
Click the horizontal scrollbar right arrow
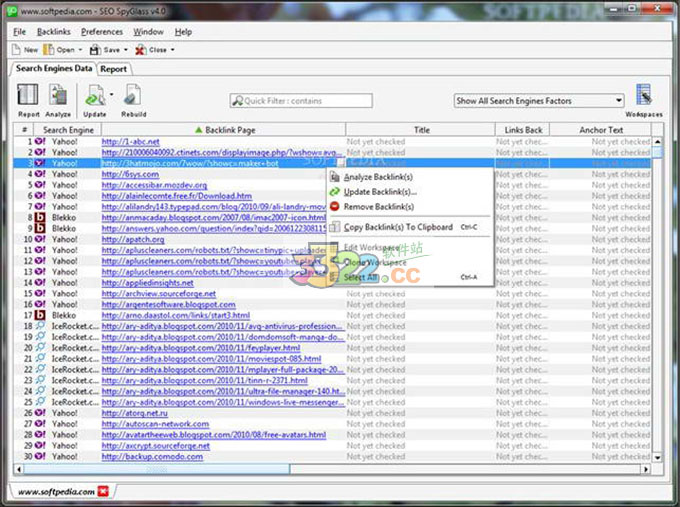[x=646, y=469]
